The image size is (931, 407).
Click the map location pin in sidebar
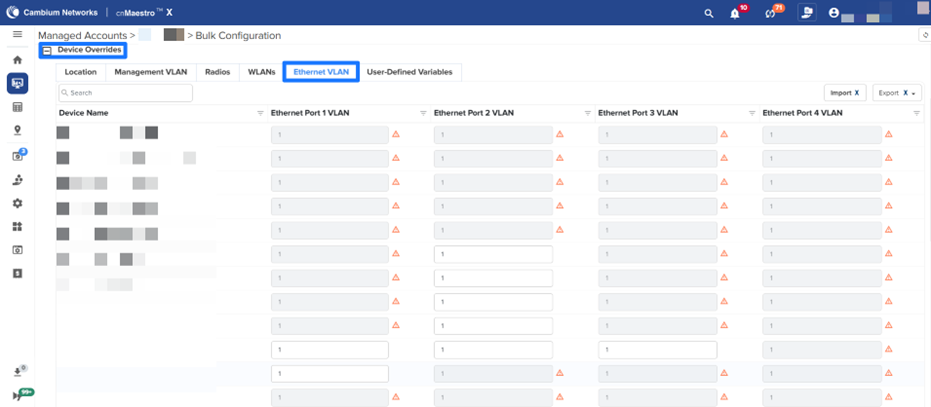click(x=17, y=131)
